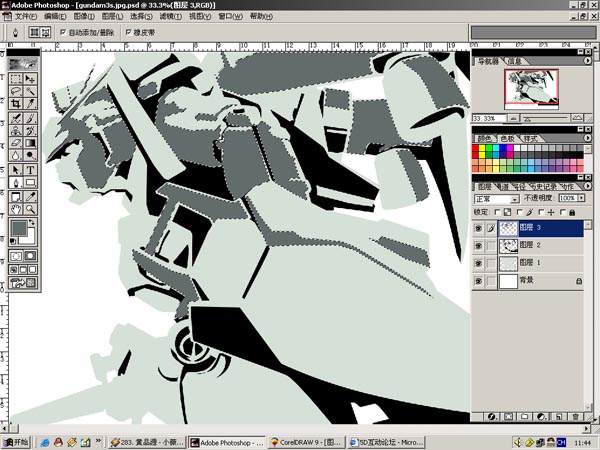The image size is (600, 450).
Task: Click the add layer mask icon
Action: click(509, 416)
